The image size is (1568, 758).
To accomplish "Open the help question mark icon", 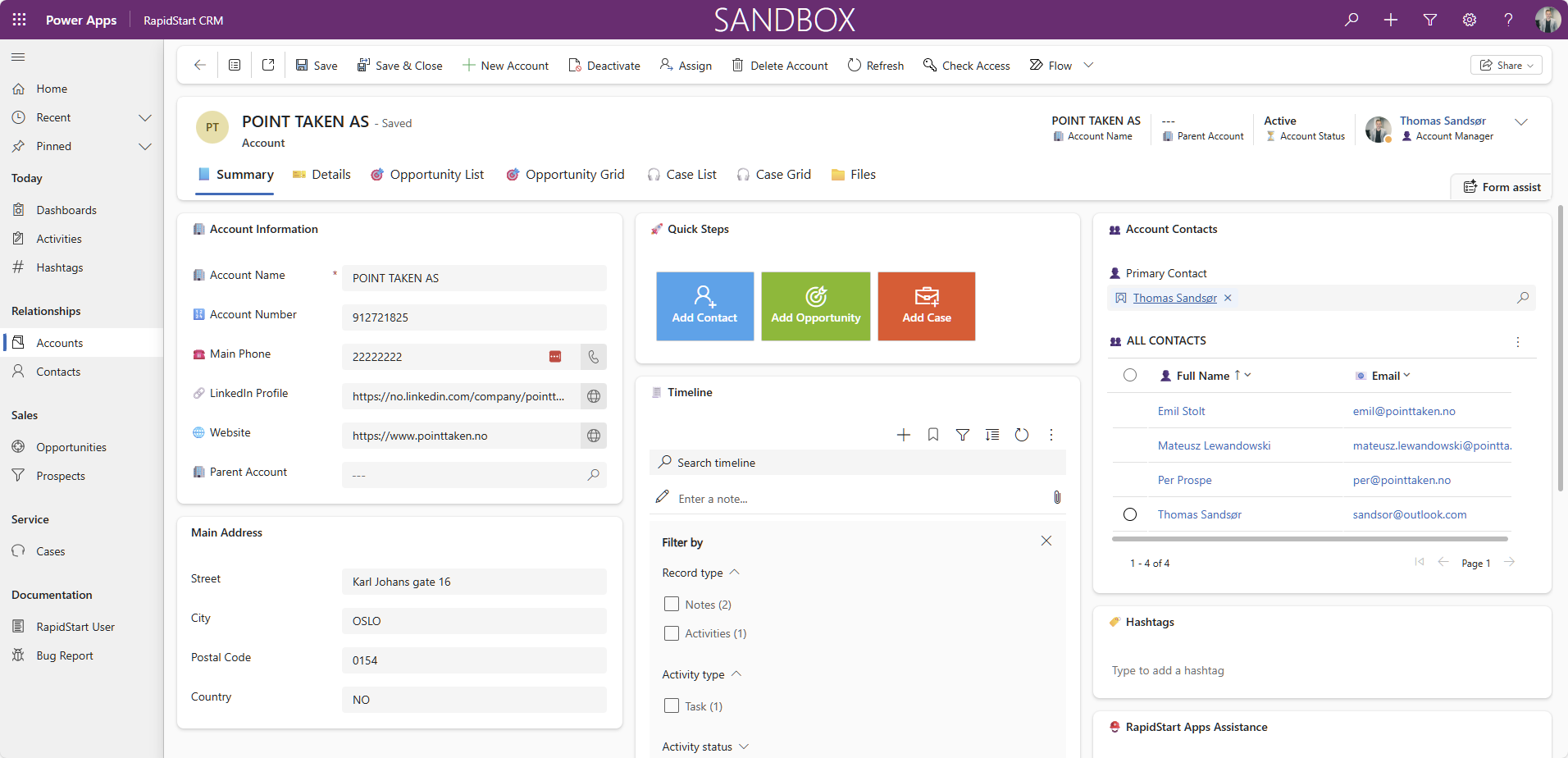I will [x=1508, y=20].
